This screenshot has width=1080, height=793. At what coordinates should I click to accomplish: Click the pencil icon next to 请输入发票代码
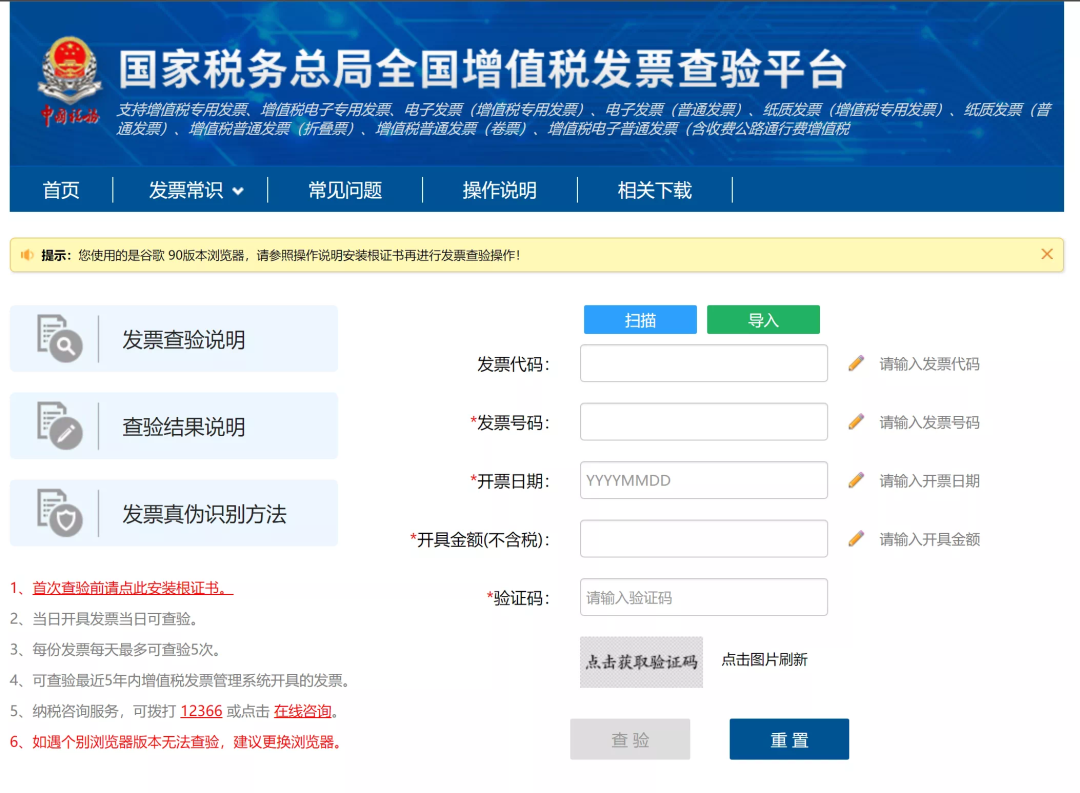(x=856, y=363)
